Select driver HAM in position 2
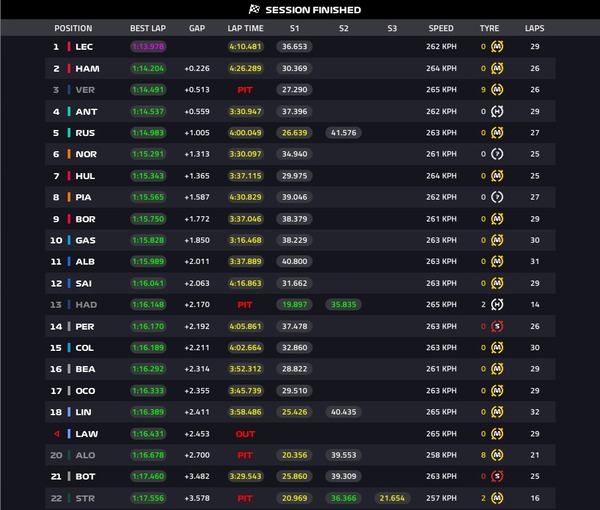Screen dimensions: 600x510 click(87, 68)
